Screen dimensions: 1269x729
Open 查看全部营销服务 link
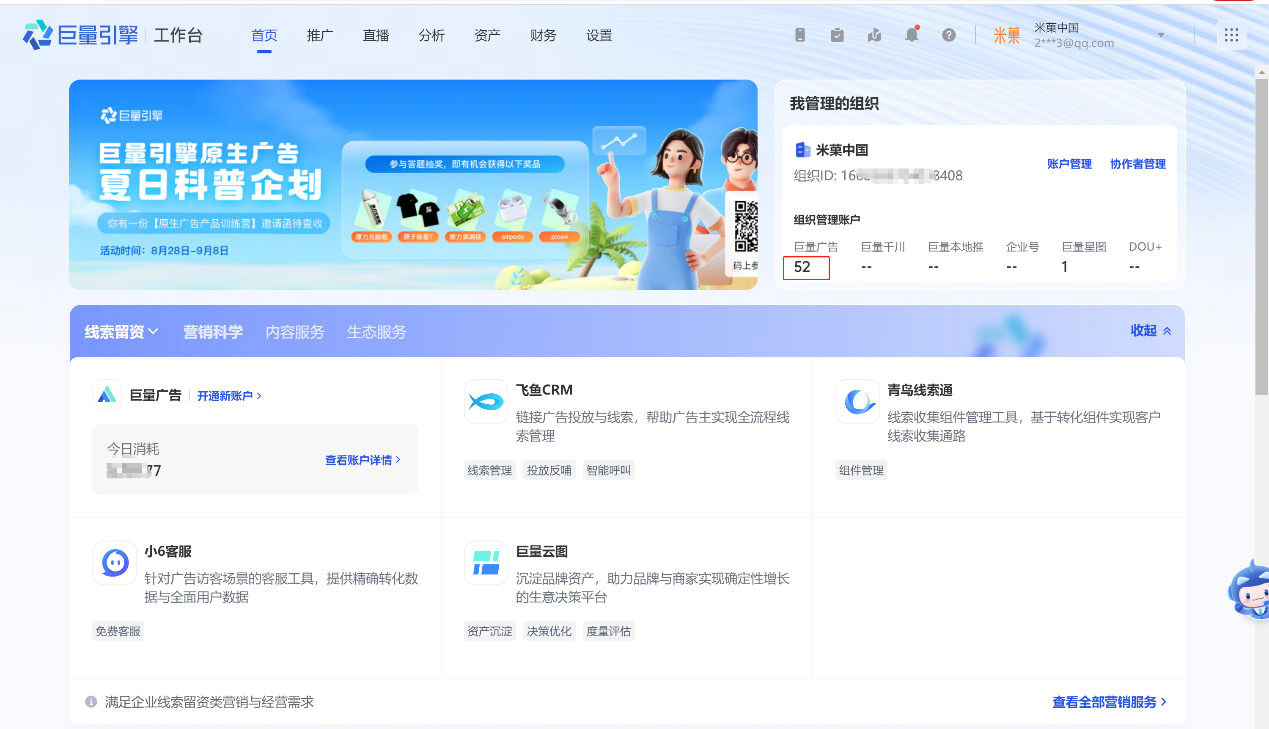click(1110, 702)
